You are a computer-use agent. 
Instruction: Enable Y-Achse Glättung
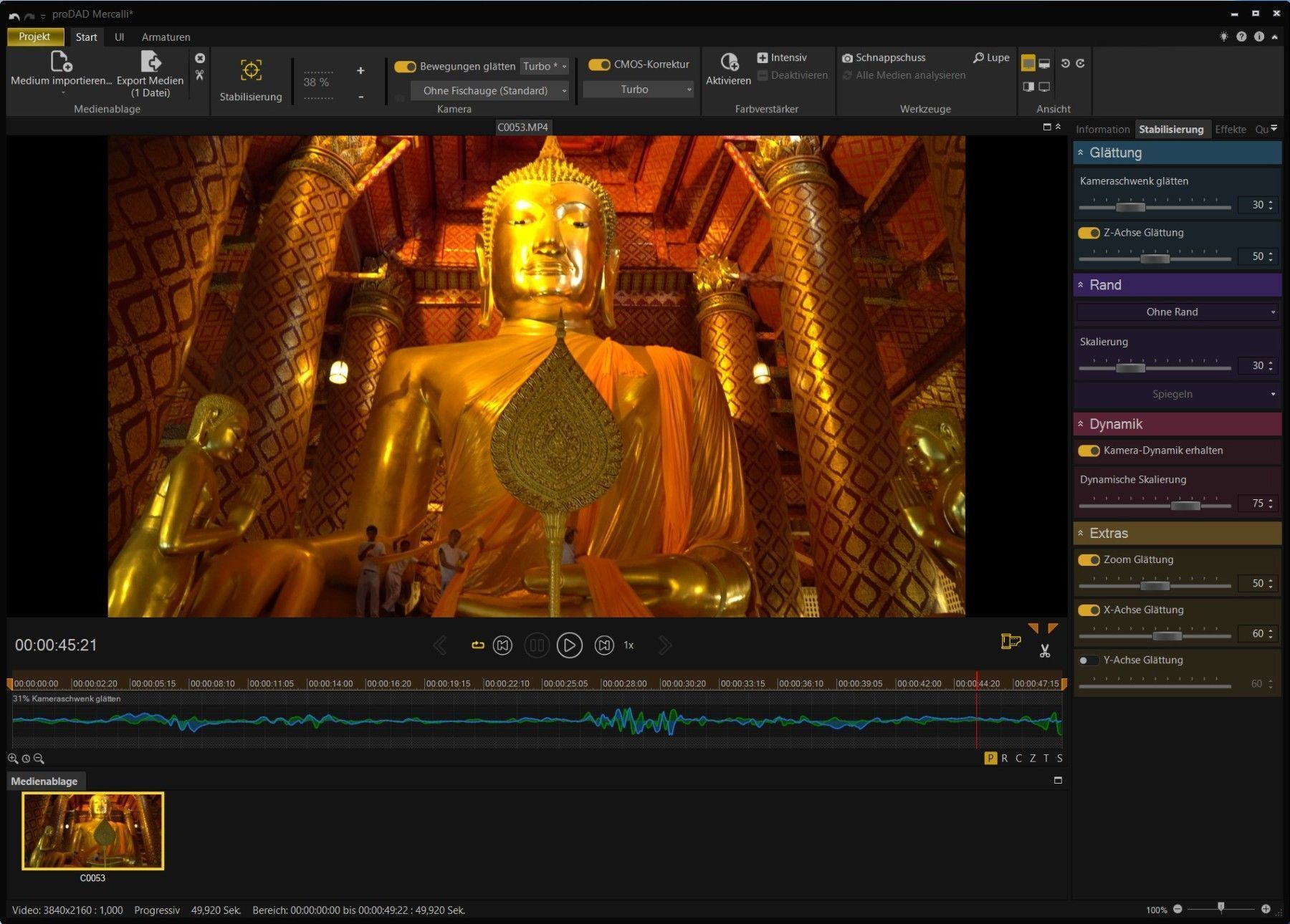point(1088,660)
